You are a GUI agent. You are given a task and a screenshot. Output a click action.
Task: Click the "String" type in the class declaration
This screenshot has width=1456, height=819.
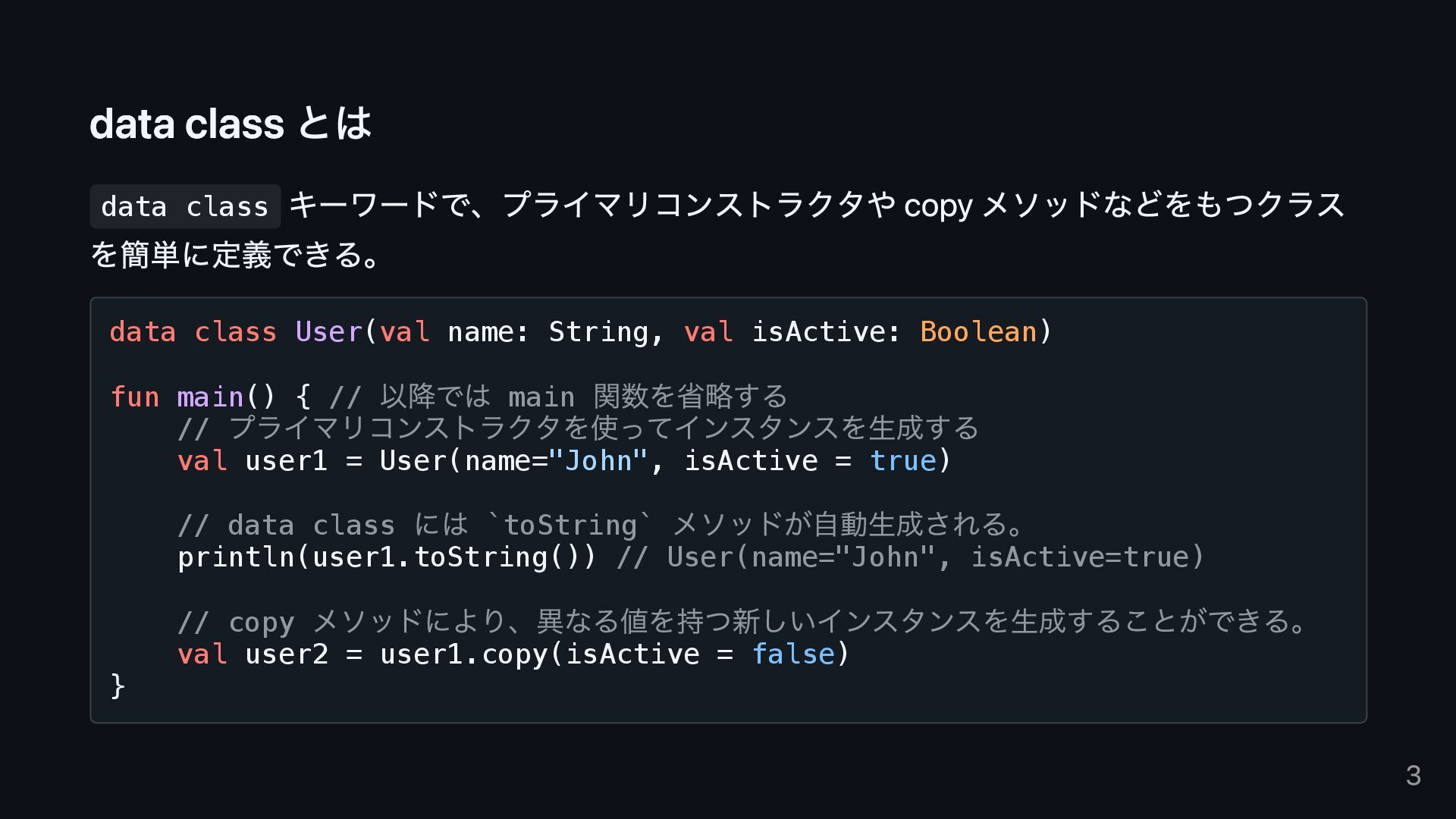tap(598, 332)
